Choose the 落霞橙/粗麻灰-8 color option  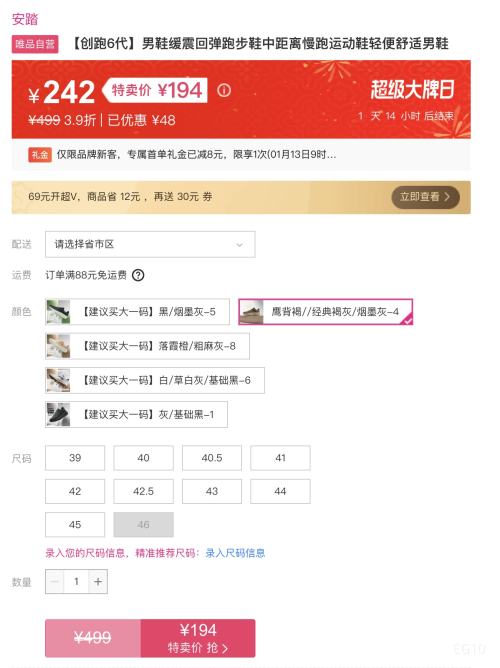coord(147,346)
